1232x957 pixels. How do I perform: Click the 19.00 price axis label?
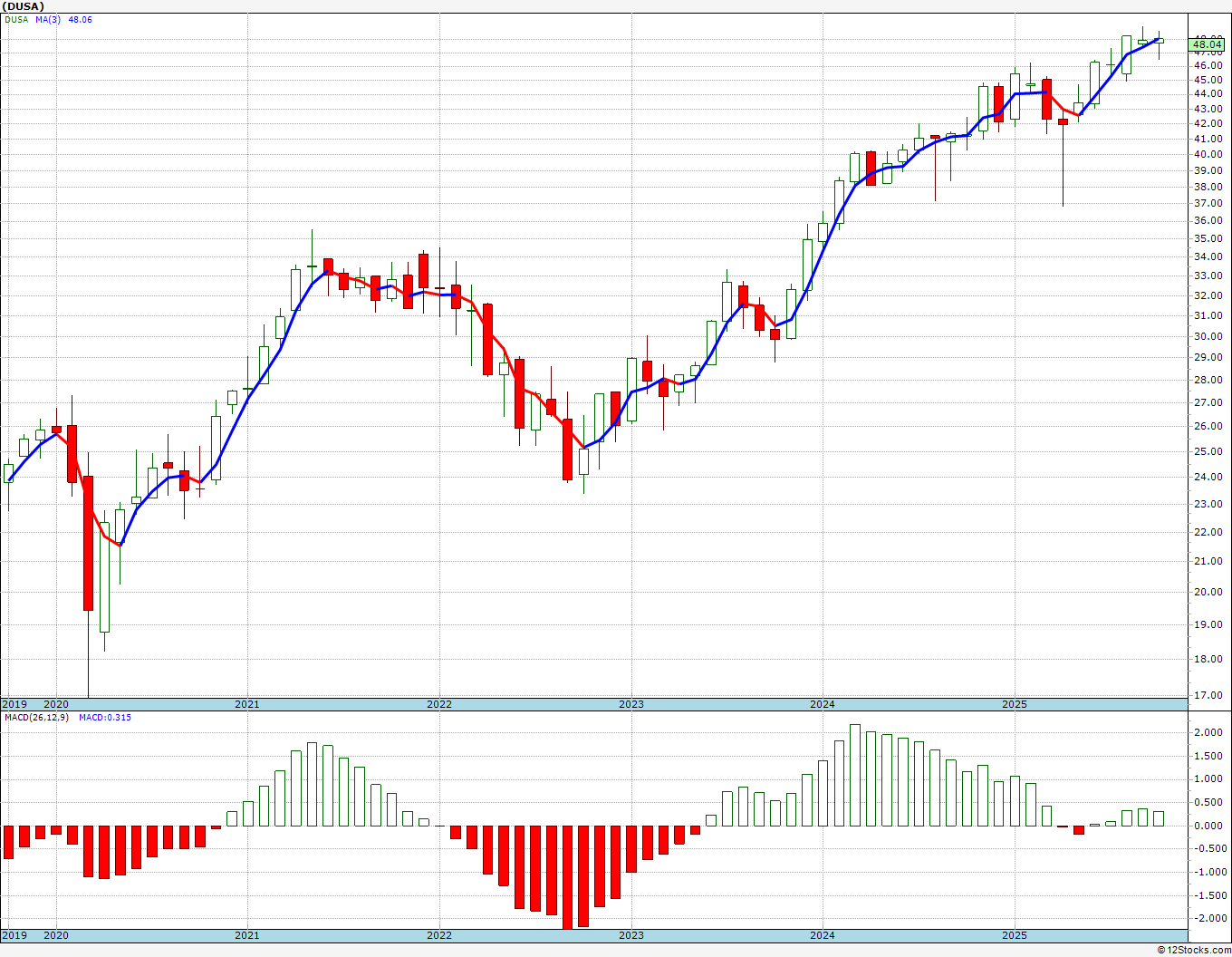pyautogui.click(x=1208, y=624)
